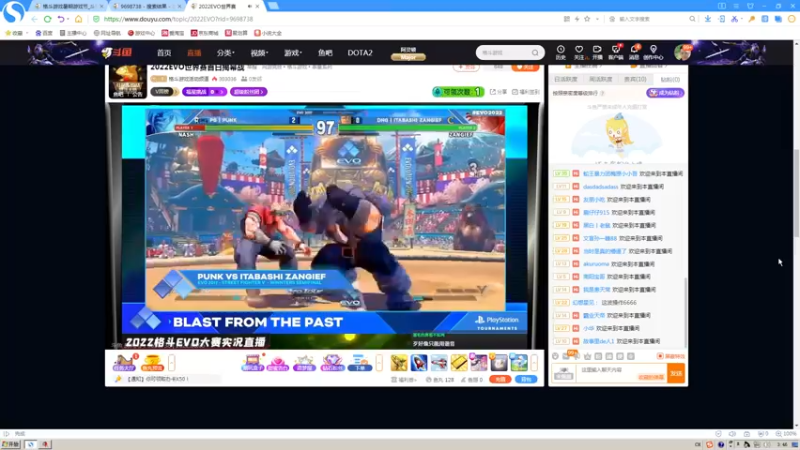Image resolution: width=800 pixels, height=450 pixels.
Task: Select the rocket gift icon
Action: (x=419, y=363)
